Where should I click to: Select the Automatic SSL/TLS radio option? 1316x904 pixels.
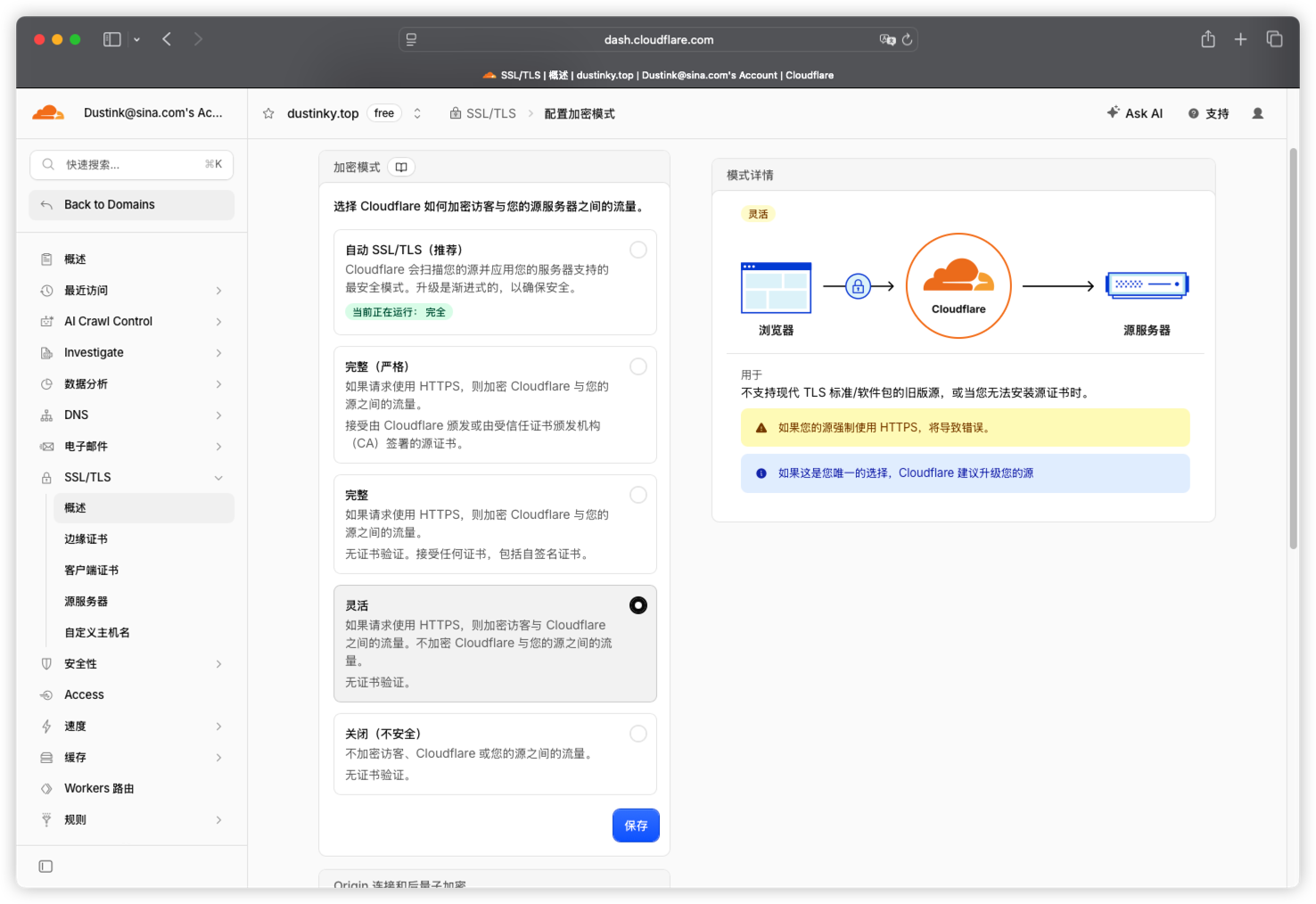(638, 250)
